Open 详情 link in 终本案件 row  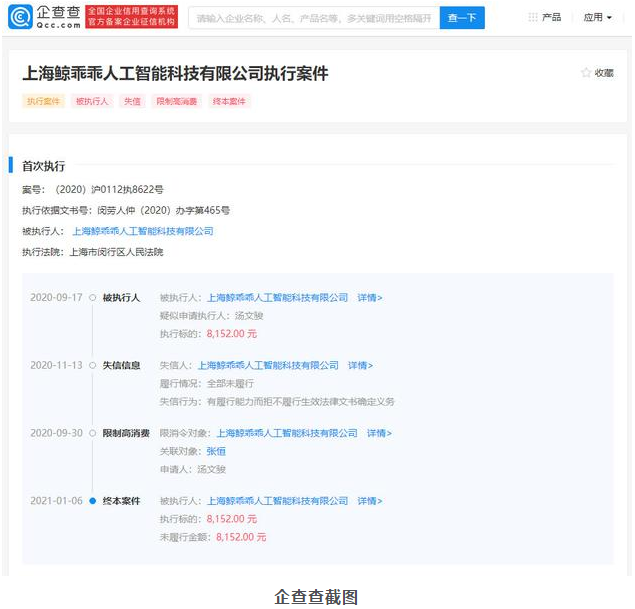370,501
